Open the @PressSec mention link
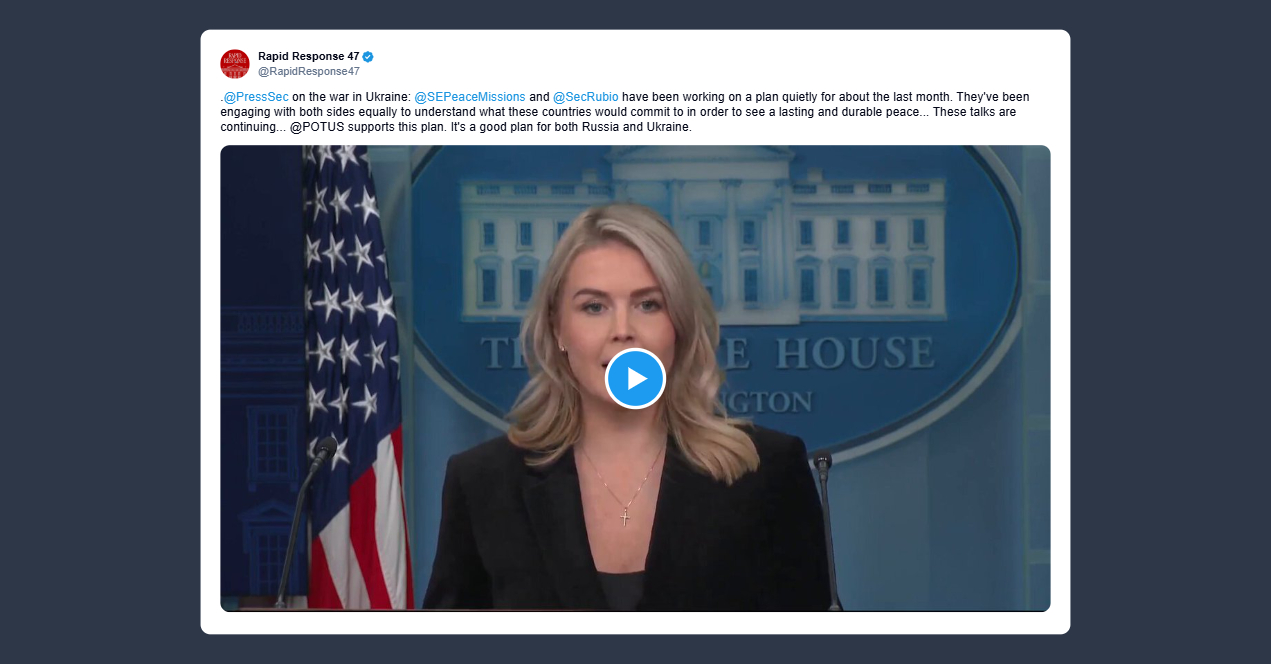The height and width of the screenshot is (664, 1271). 256,97
